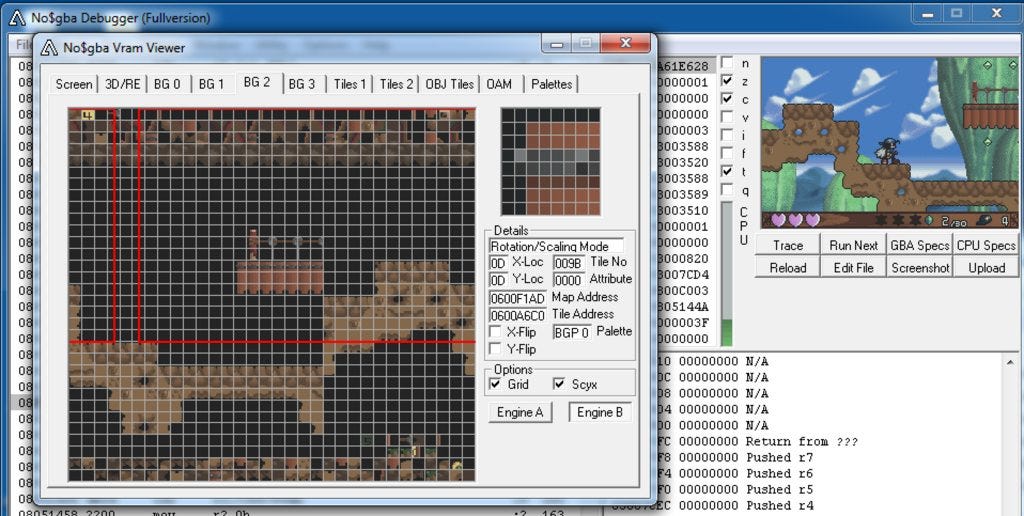The image size is (1024, 516).
Task: Click the Map Address field
Action: pos(518,298)
